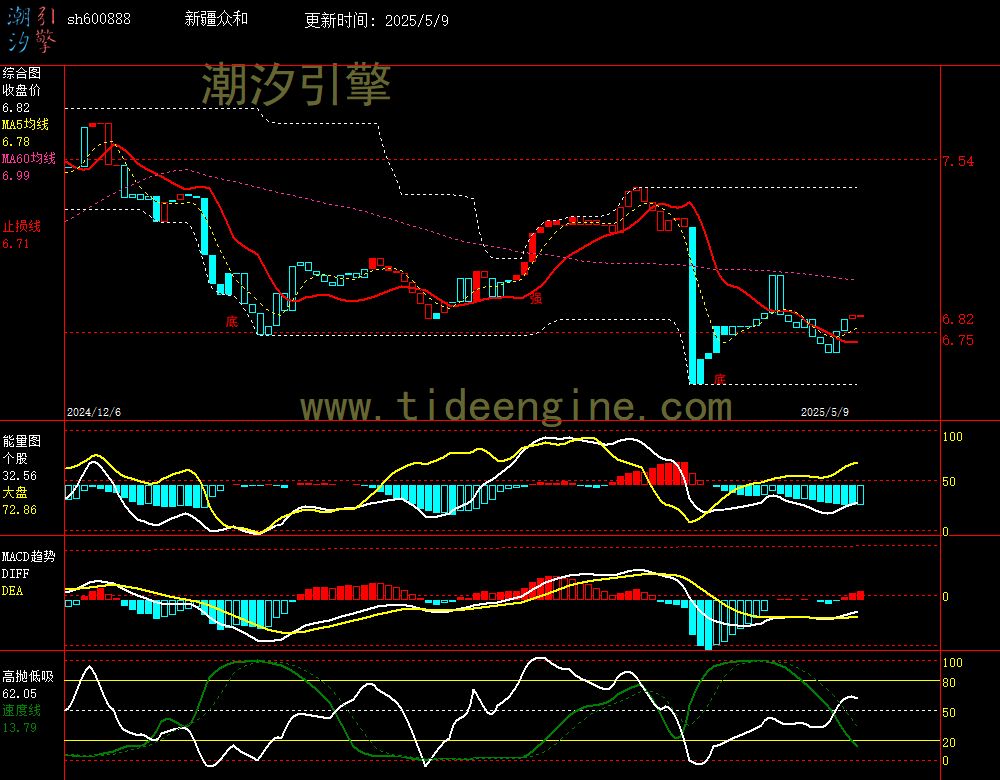Select the 综合图 panel label
The image size is (1000, 780).
(21, 73)
